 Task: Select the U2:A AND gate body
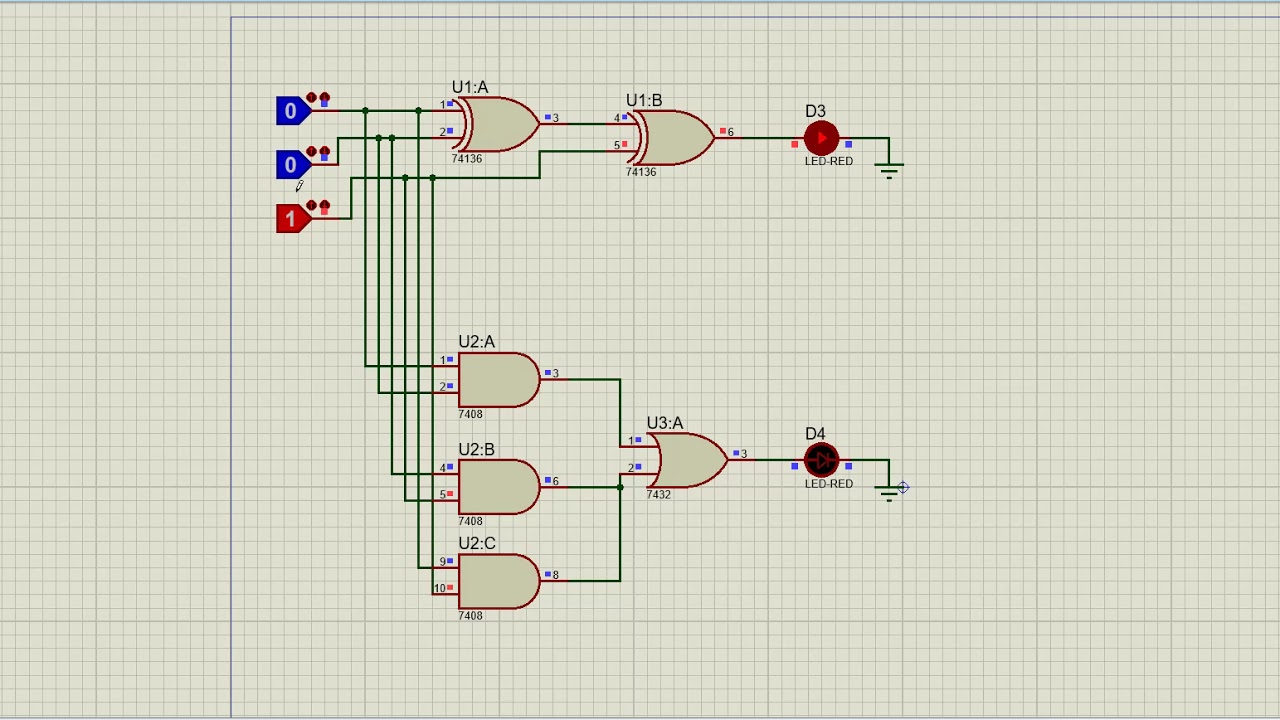click(x=499, y=380)
